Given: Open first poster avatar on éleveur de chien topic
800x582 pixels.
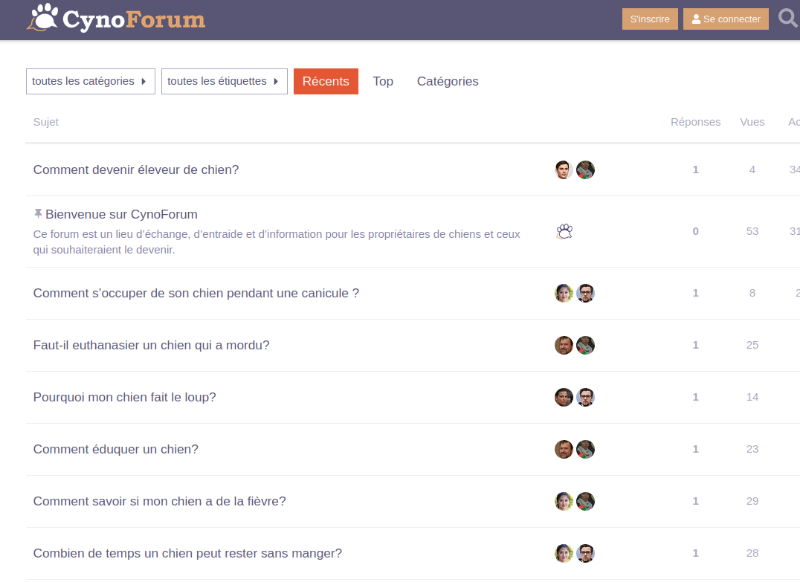Looking at the screenshot, I should point(564,170).
